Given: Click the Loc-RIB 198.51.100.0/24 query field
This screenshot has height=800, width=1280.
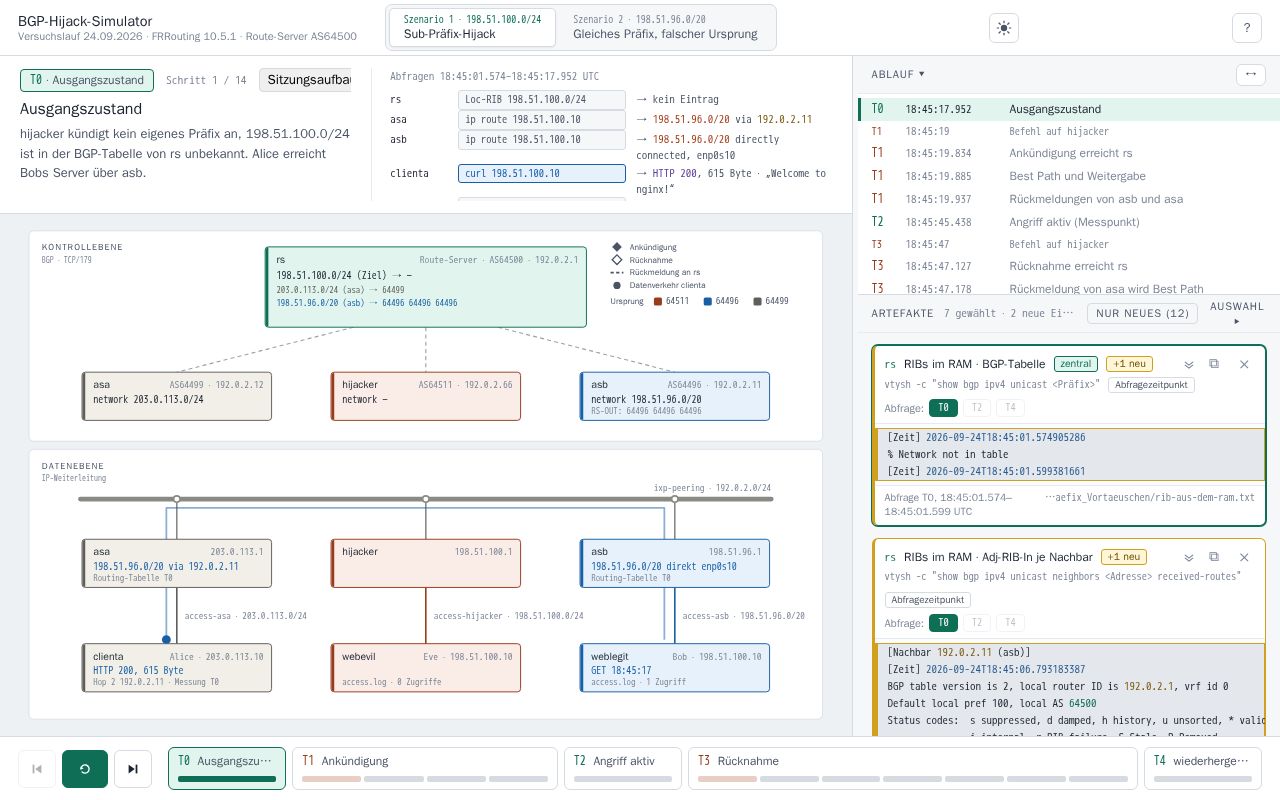Looking at the screenshot, I should tap(542, 99).
